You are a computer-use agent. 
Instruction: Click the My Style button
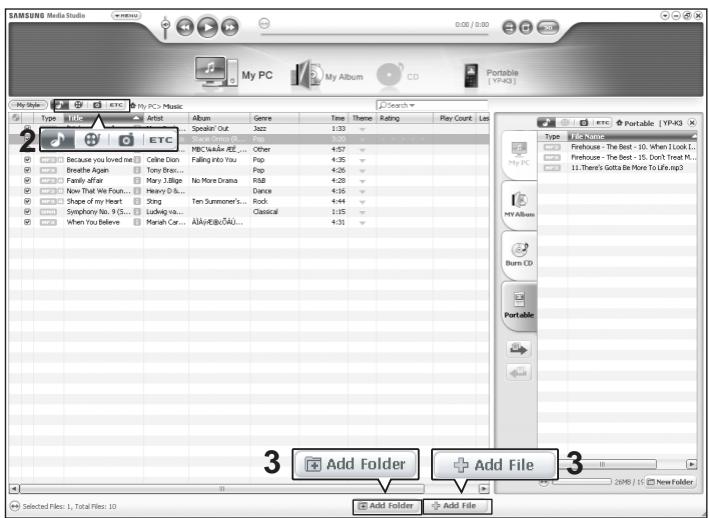coord(28,105)
